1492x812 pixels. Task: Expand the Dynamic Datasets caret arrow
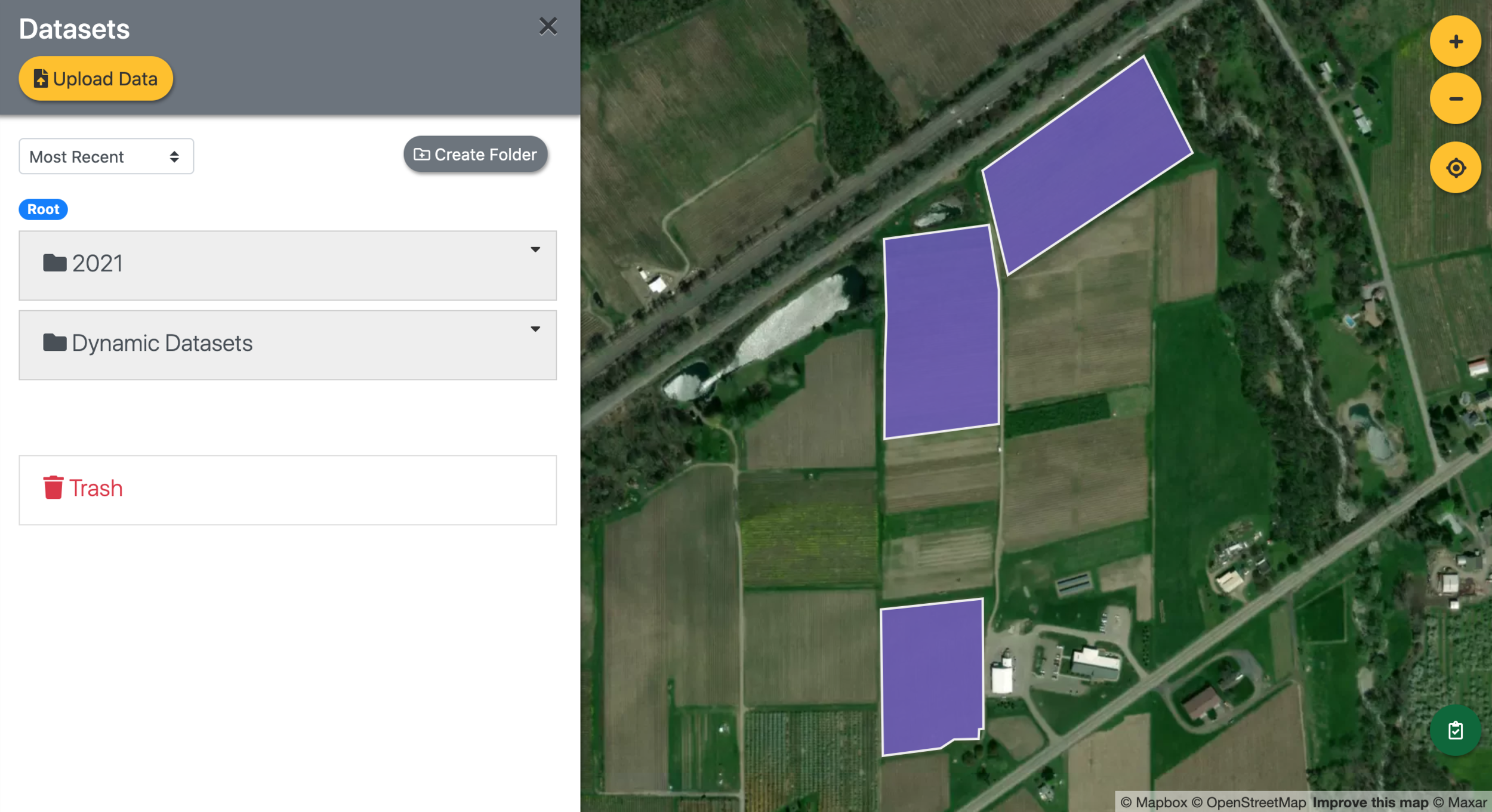pos(535,329)
